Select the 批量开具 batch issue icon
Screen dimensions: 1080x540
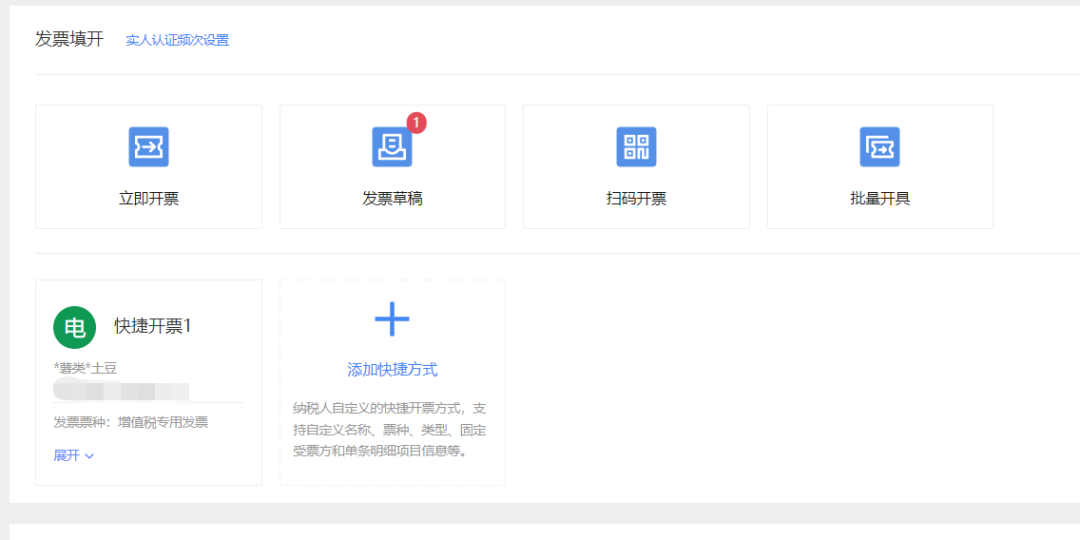coord(880,147)
